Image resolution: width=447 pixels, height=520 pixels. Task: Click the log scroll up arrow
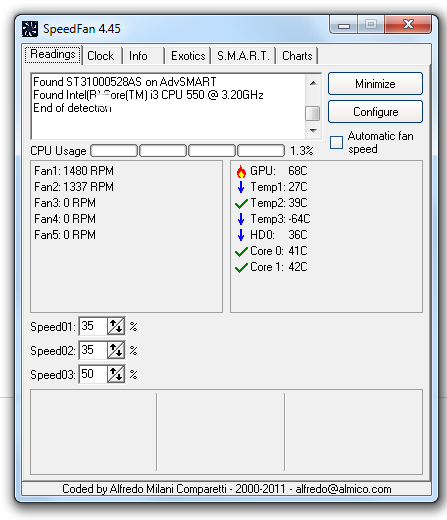tap(313, 83)
